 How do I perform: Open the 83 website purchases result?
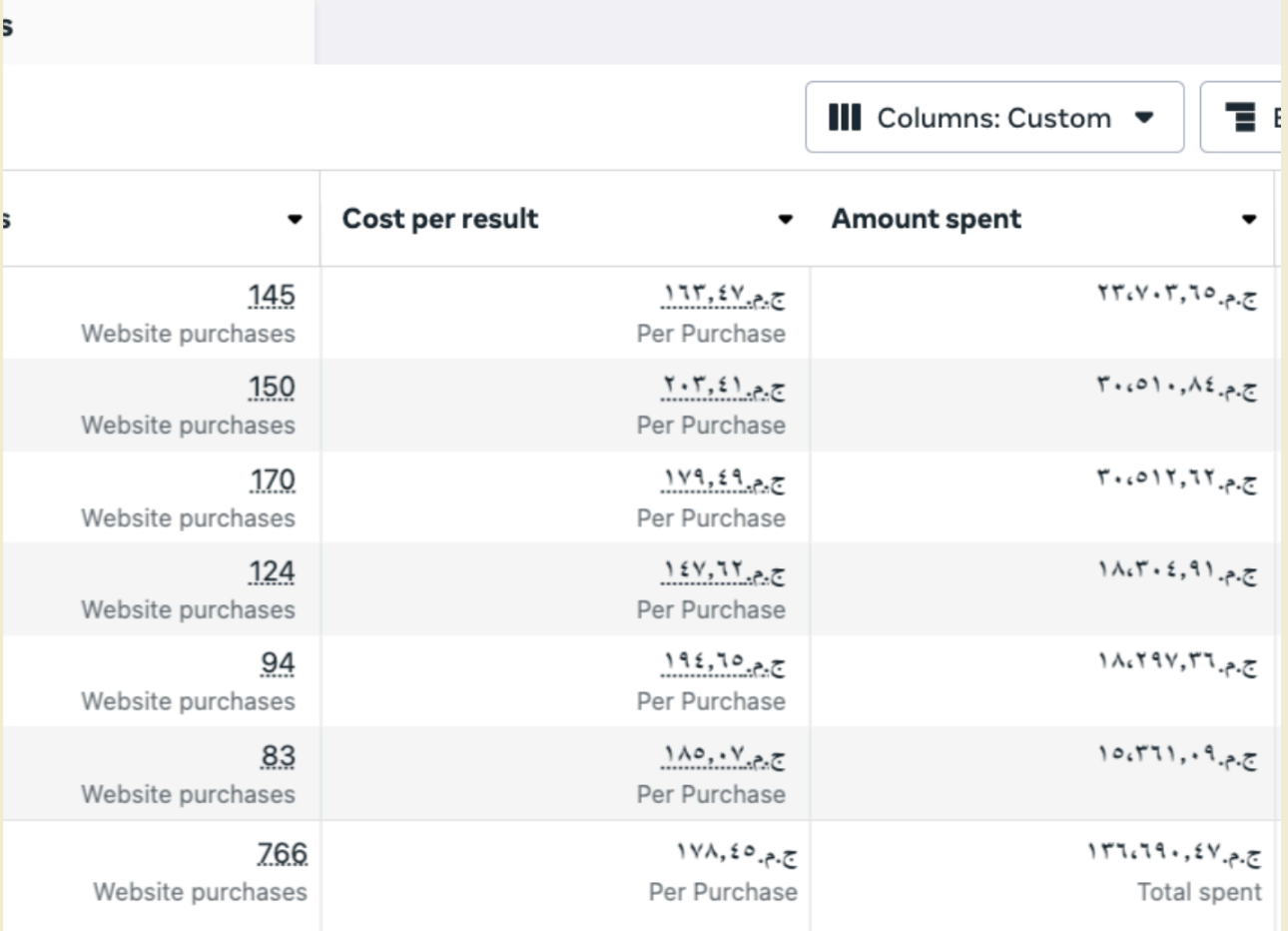point(278,757)
